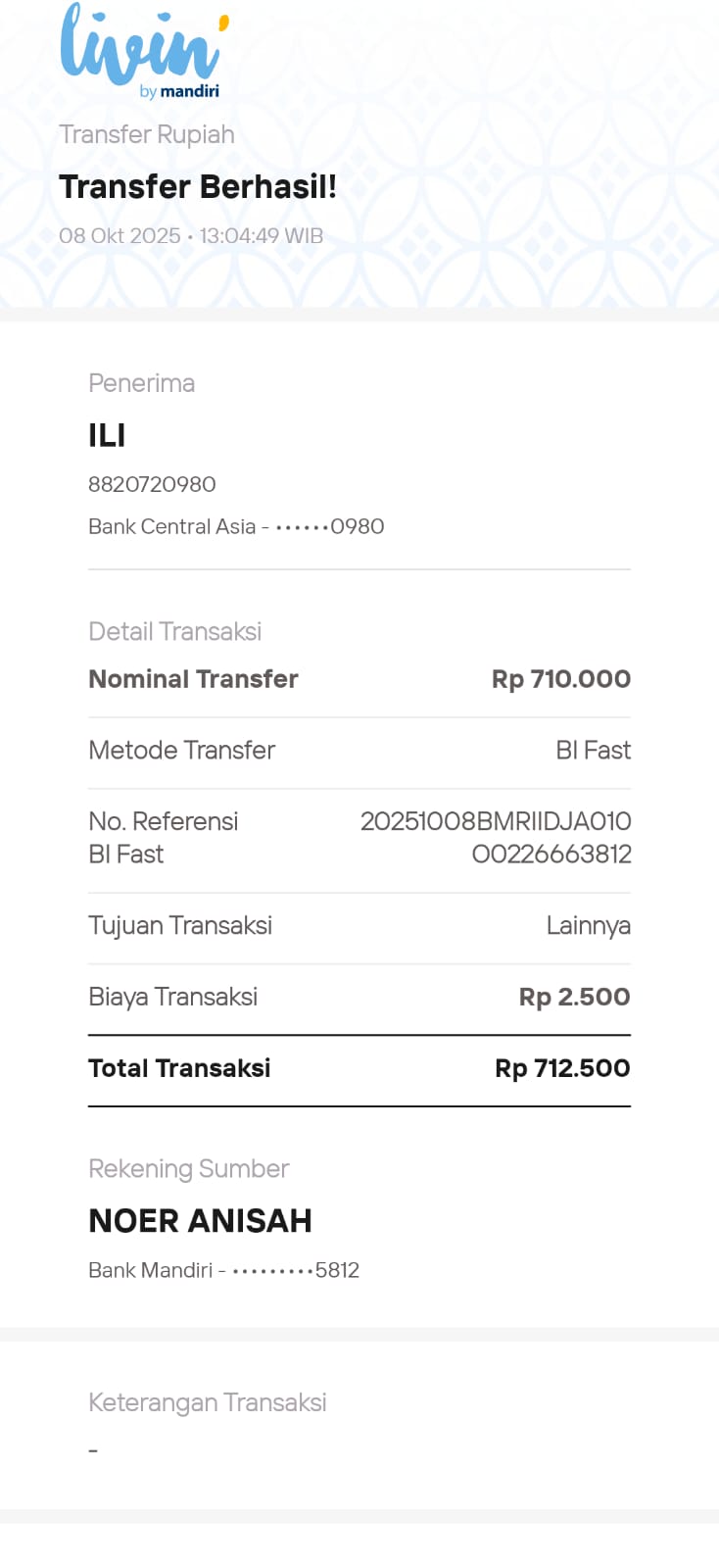This screenshot has height=1568, width=719.
Task: Select the BI Fast reference number
Action: [496, 838]
